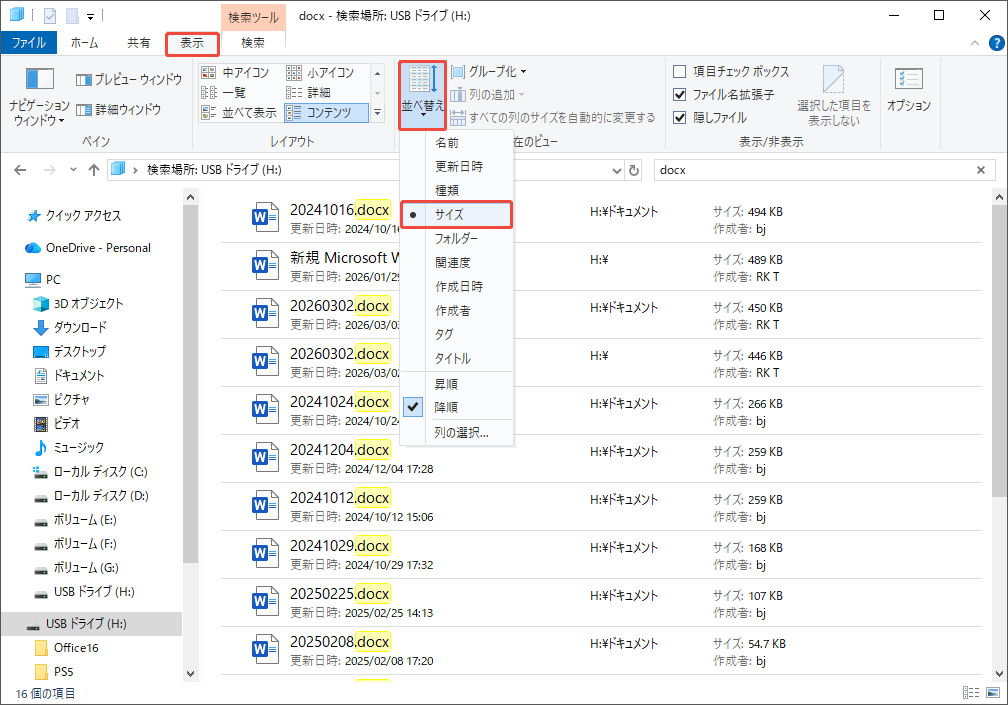Screen dimensions: 1008x705
Task: Open the ファイル menu
Action: pos(30,42)
